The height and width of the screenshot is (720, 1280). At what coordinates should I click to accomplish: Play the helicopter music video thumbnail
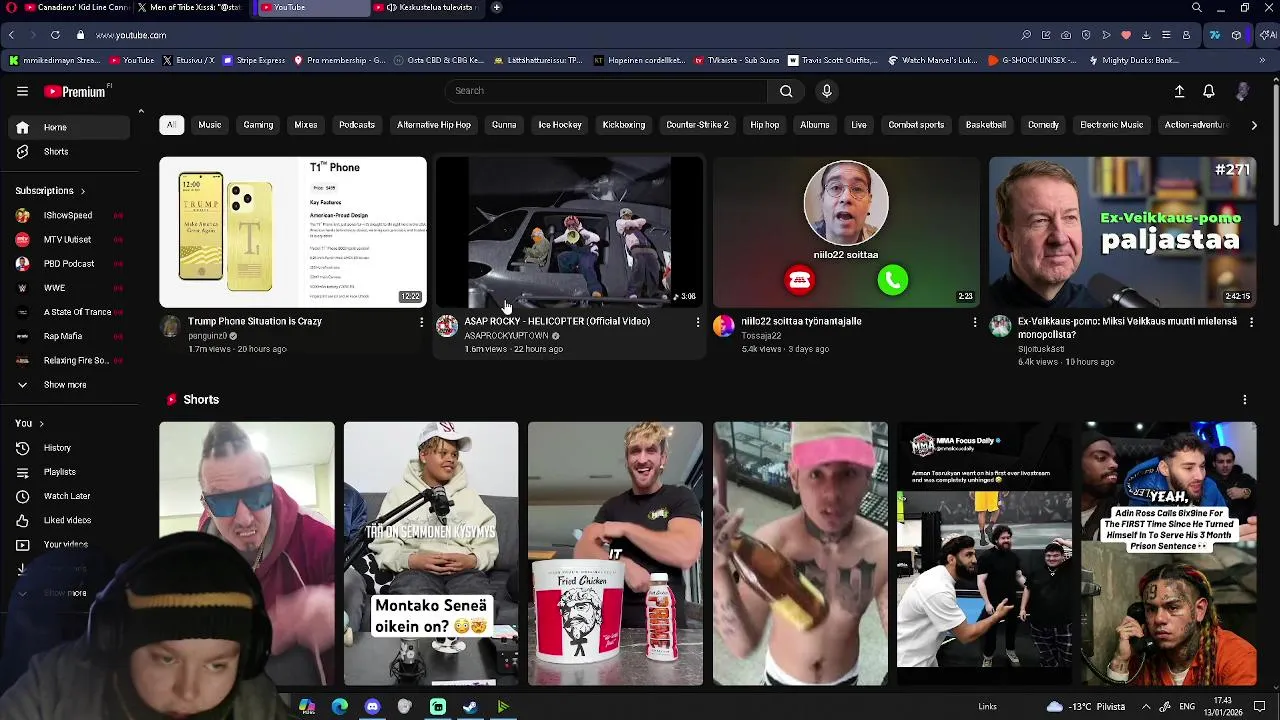coord(570,232)
